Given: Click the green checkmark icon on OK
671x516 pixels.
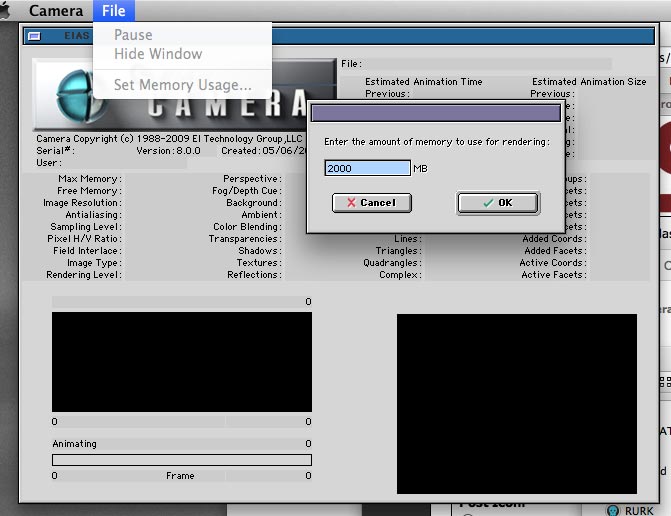Looking at the screenshot, I should click(487, 203).
